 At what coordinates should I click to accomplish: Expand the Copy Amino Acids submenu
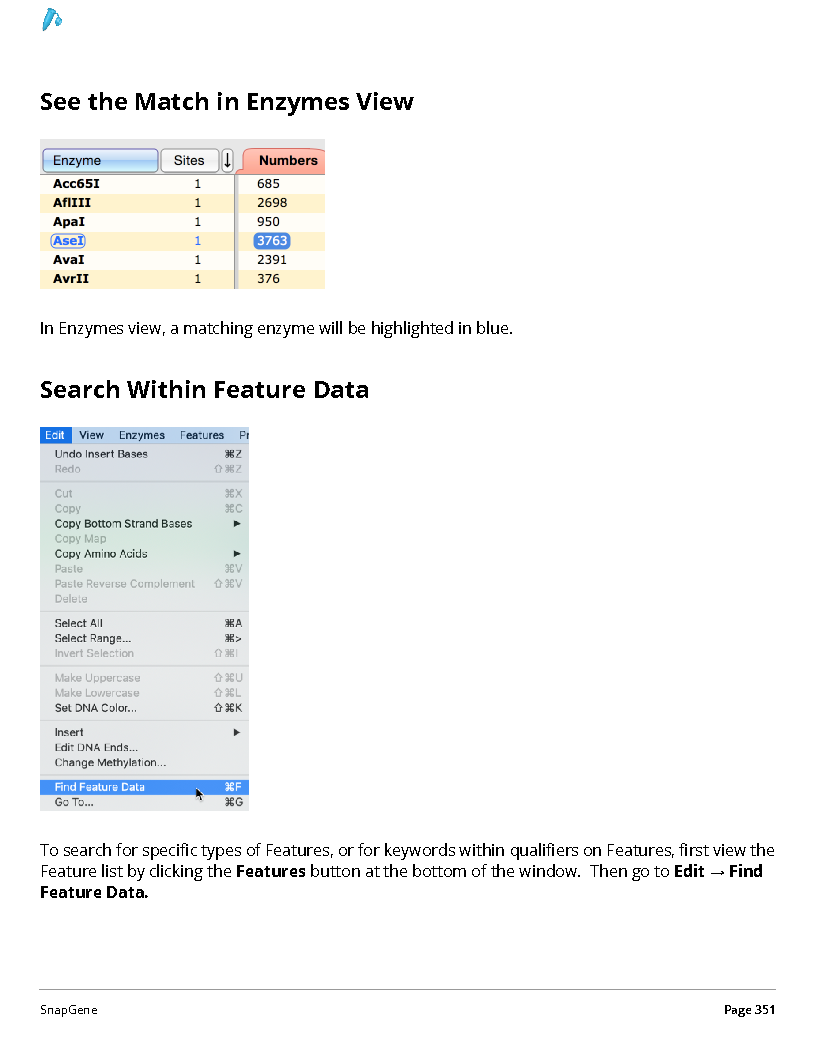click(237, 554)
